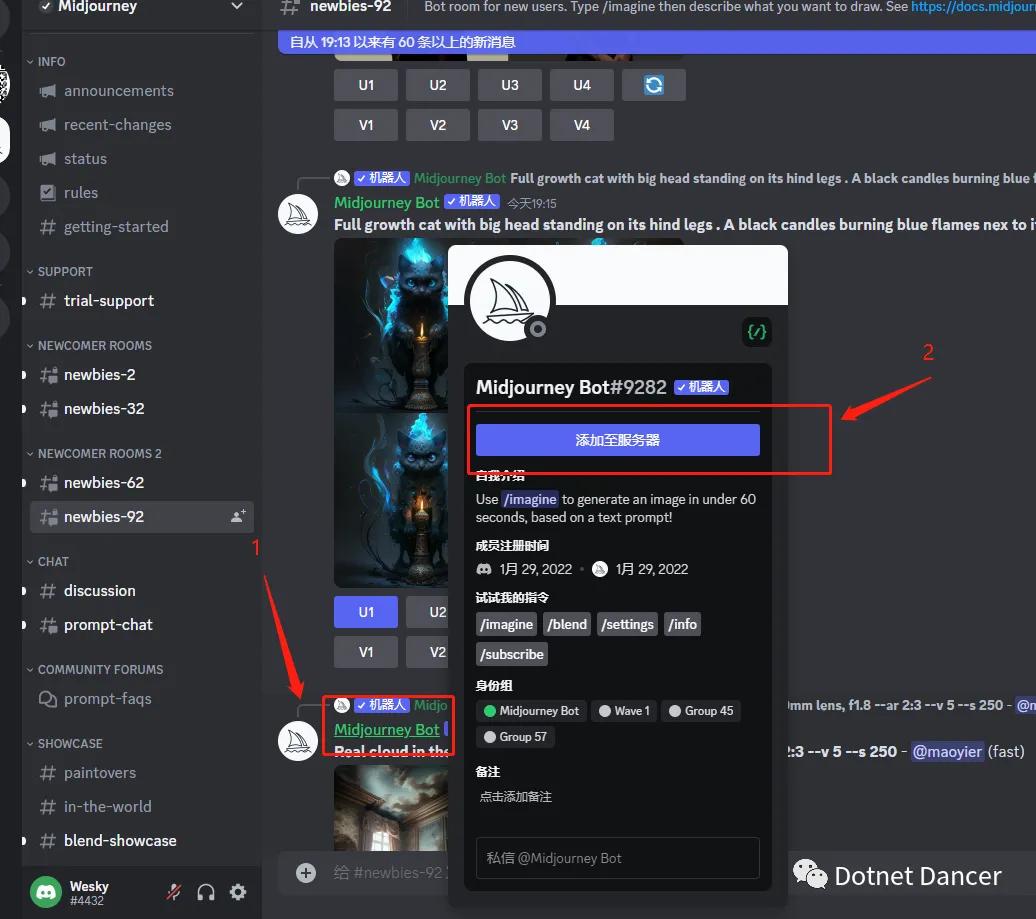Click the plus attach icon in message bar

[306, 873]
